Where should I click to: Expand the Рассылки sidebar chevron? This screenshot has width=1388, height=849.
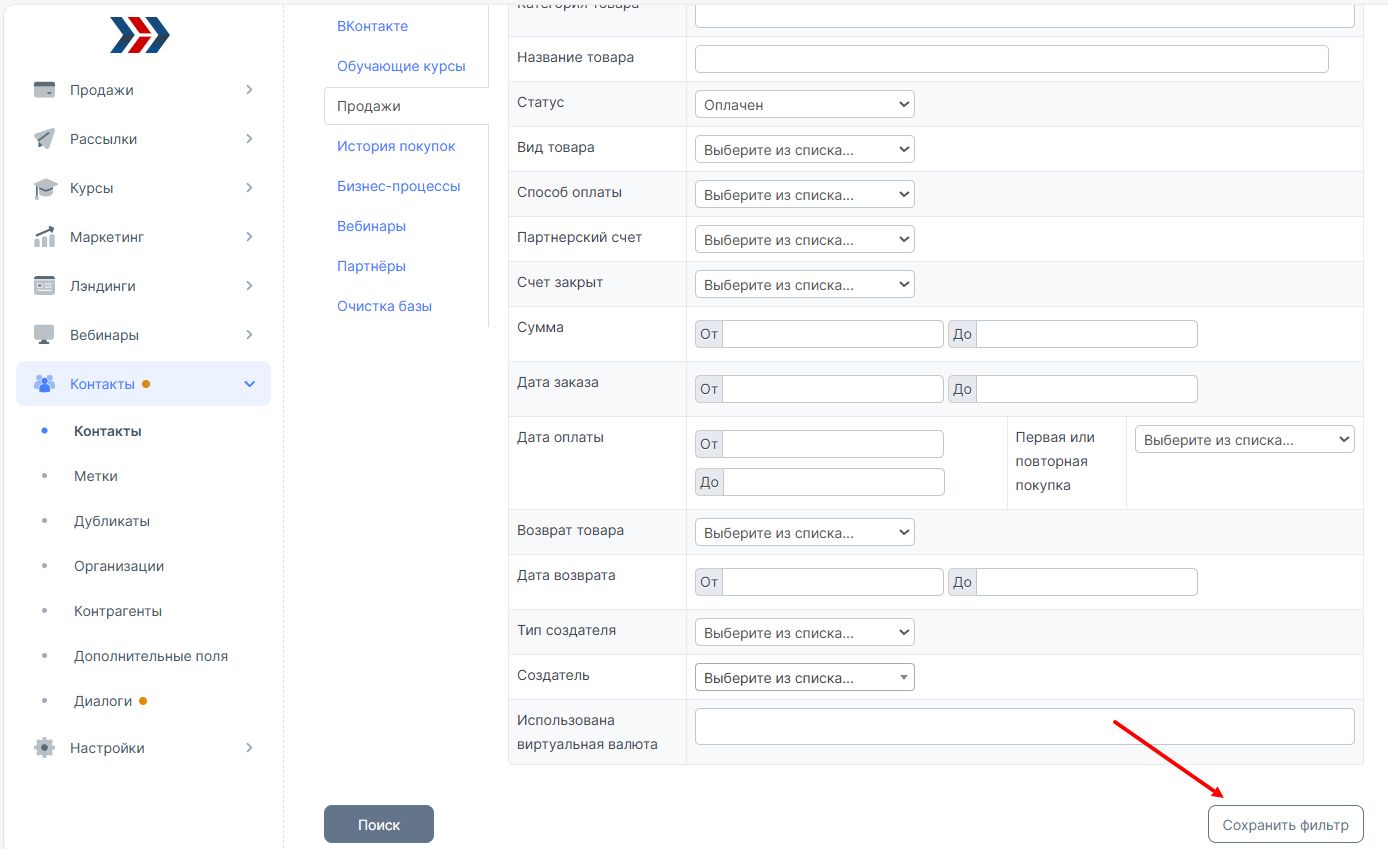(x=249, y=139)
